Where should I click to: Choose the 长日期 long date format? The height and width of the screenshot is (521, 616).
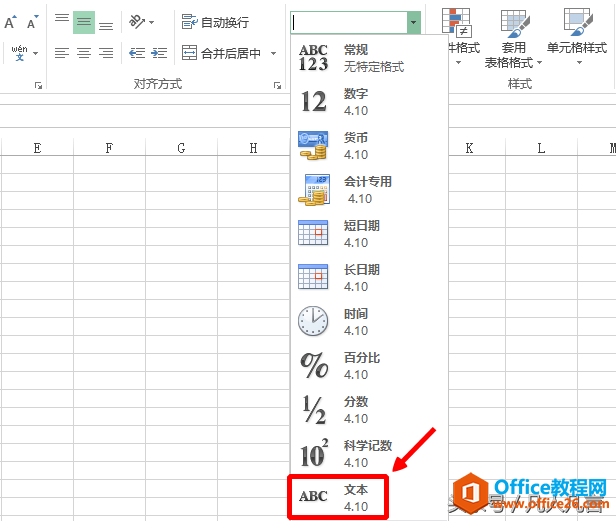pos(369,278)
